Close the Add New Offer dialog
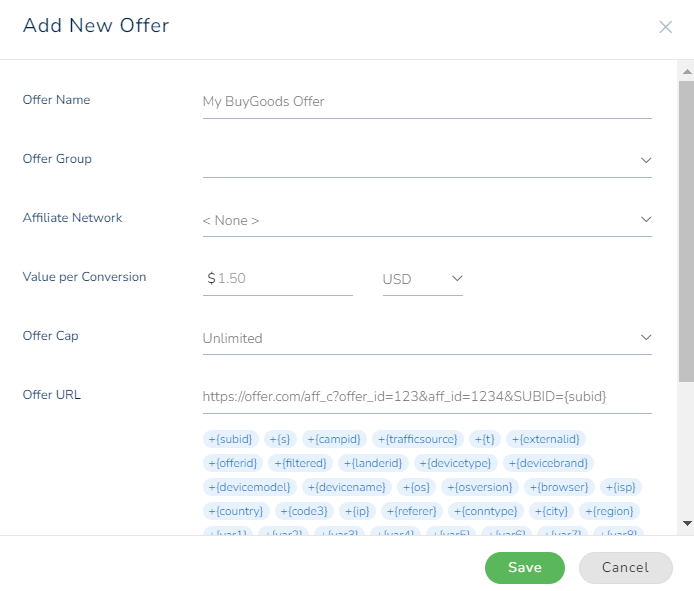Image resolution: width=694 pixels, height=591 pixels. tap(665, 27)
